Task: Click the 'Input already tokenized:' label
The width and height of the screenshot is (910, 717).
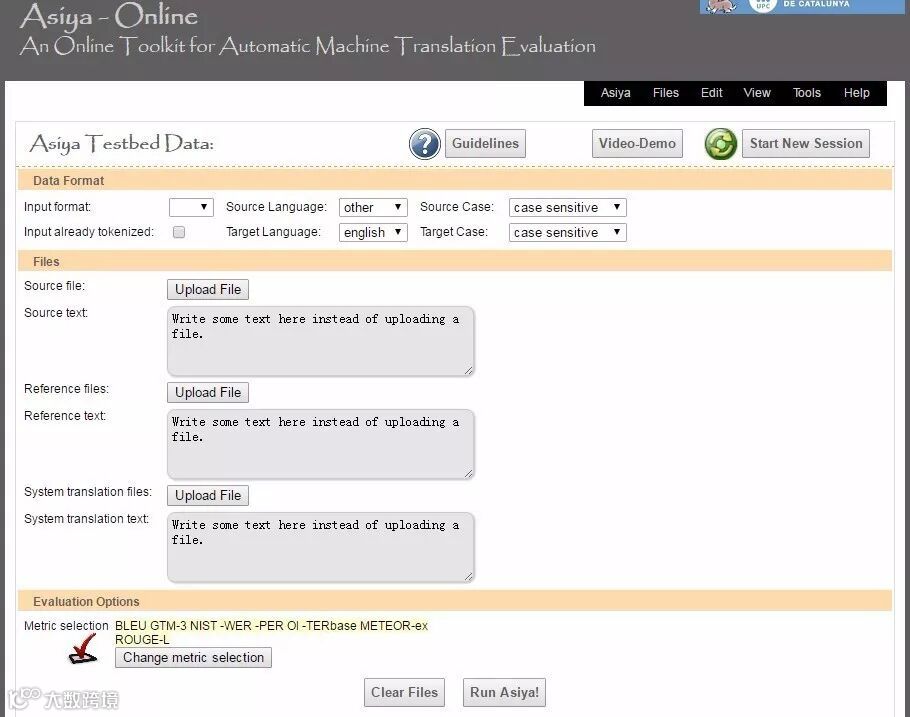Action: pyautogui.click(x=89, y=232)
